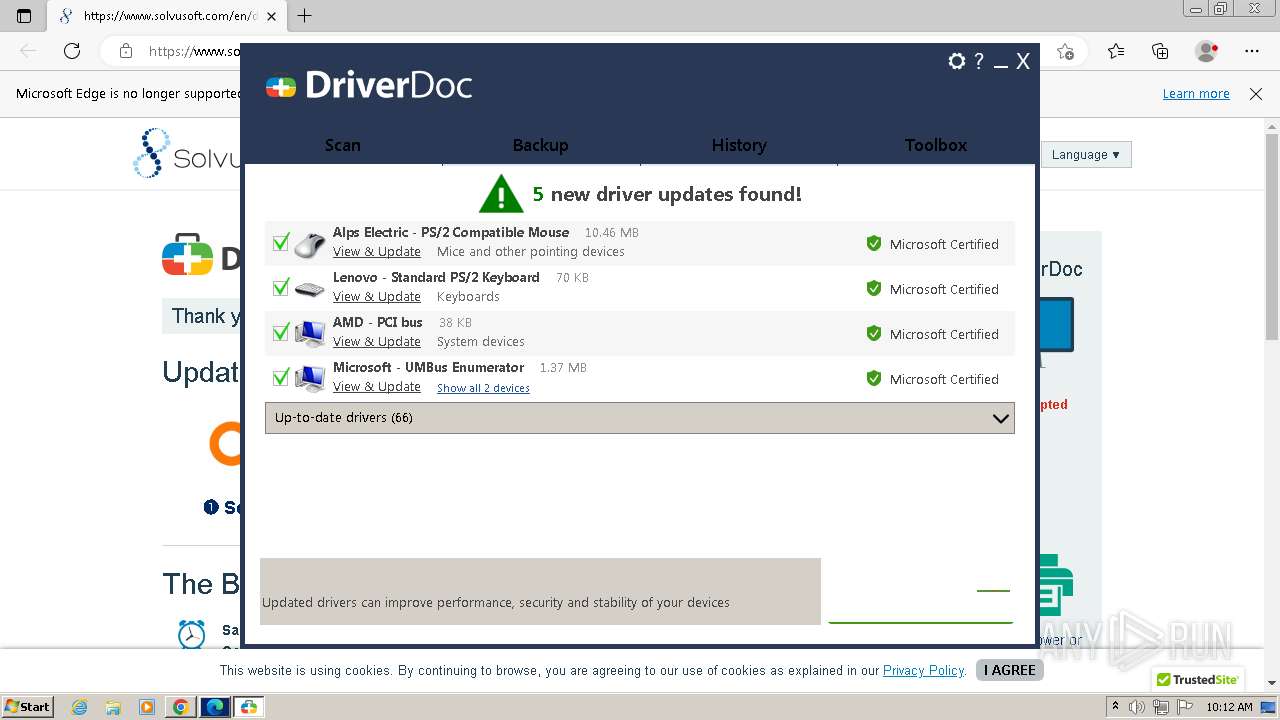Open Chrome from the taskbar
The image size is (1280, 720).
[181, 707]
